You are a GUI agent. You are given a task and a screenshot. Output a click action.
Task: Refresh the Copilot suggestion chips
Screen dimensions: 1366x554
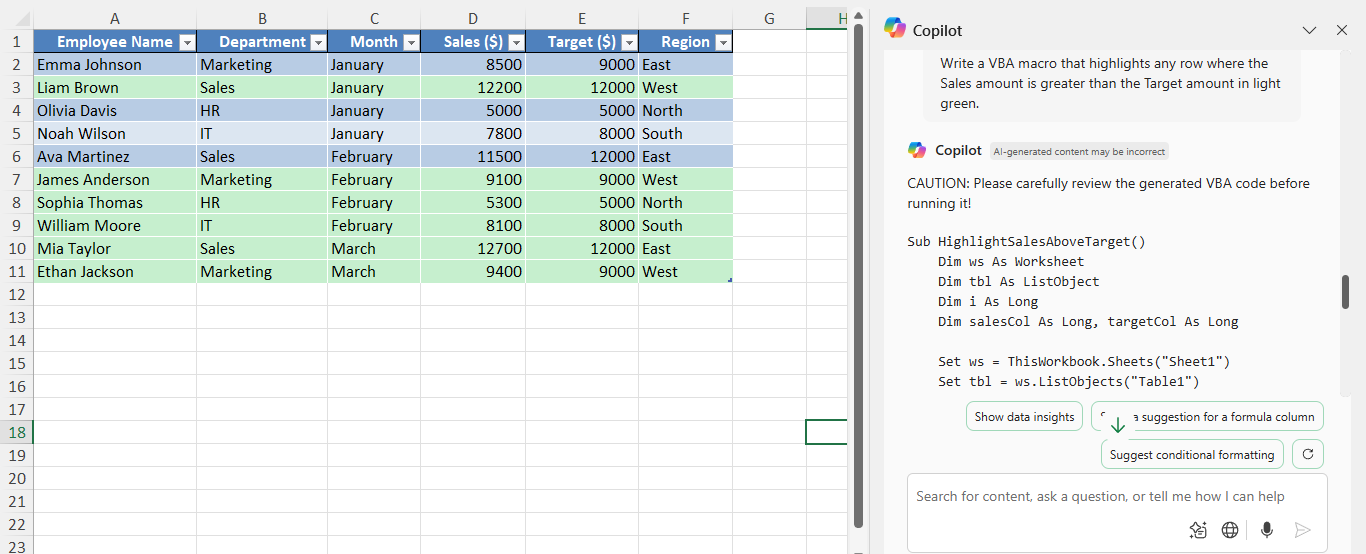coord(1307,454)
